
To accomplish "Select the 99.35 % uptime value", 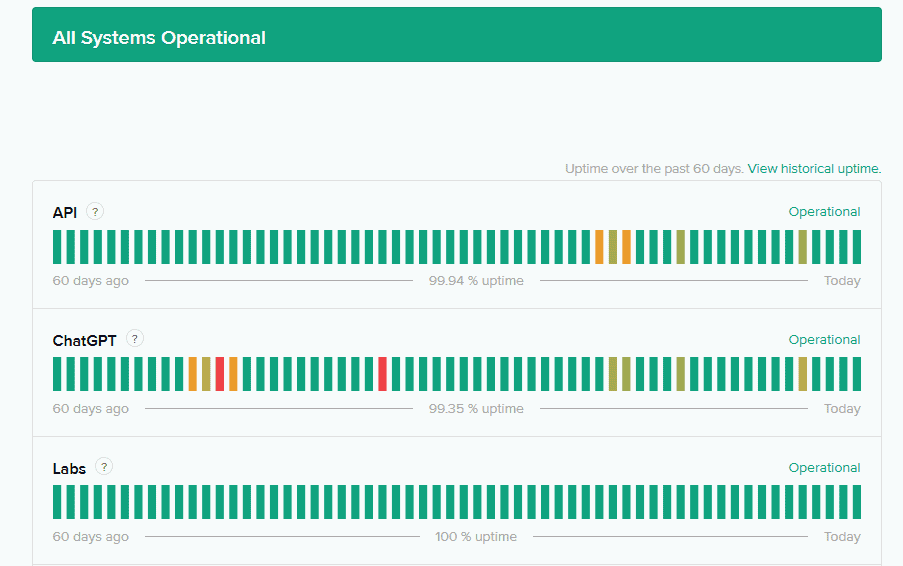I will tap(476, 409).
